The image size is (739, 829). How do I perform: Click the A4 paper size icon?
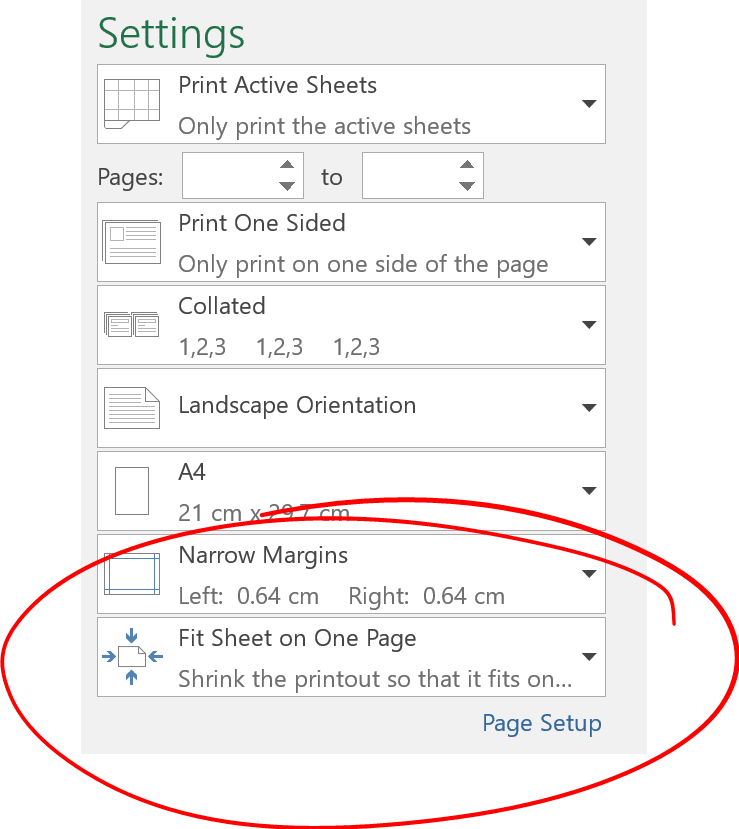pos(132,491)
